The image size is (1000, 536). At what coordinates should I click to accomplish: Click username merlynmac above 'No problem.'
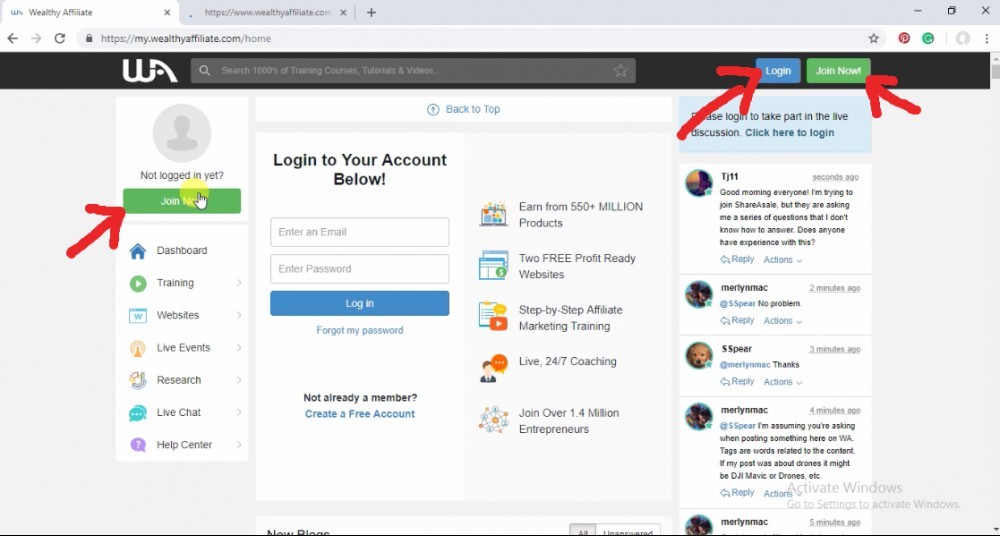coord(744,288)
